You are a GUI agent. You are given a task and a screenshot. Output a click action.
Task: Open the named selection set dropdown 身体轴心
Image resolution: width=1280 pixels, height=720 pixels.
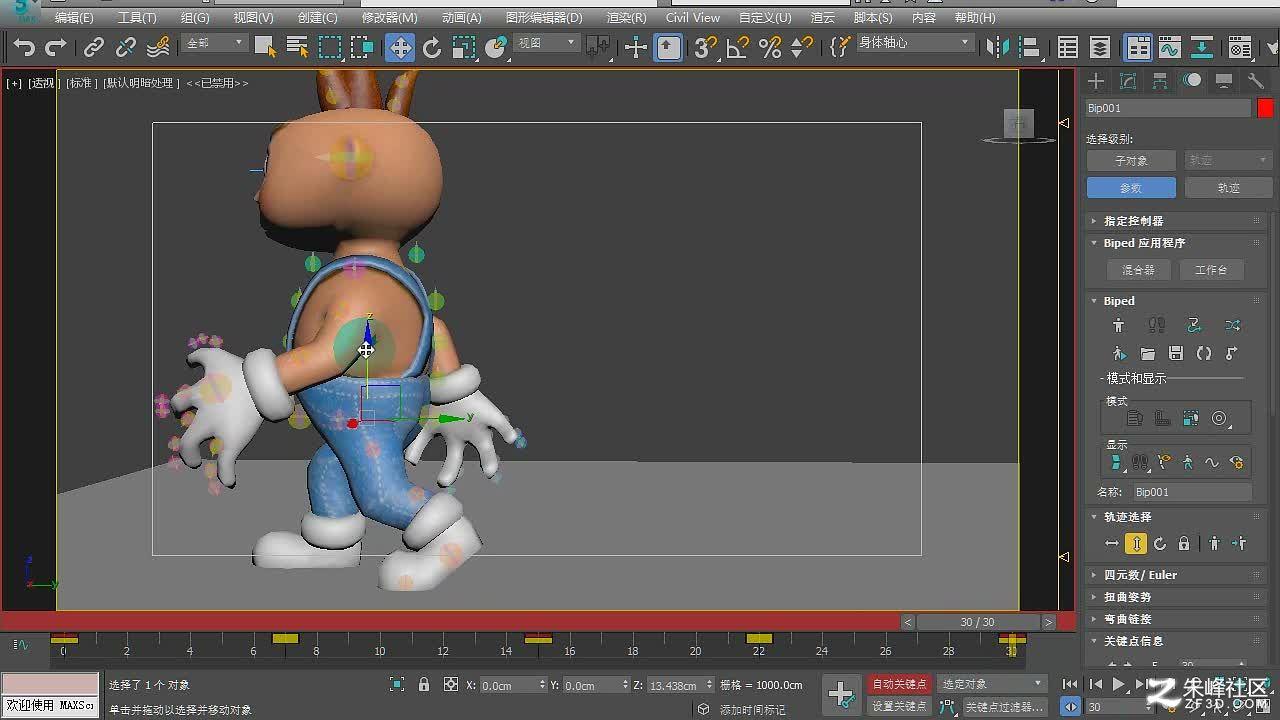pos(914,43)
